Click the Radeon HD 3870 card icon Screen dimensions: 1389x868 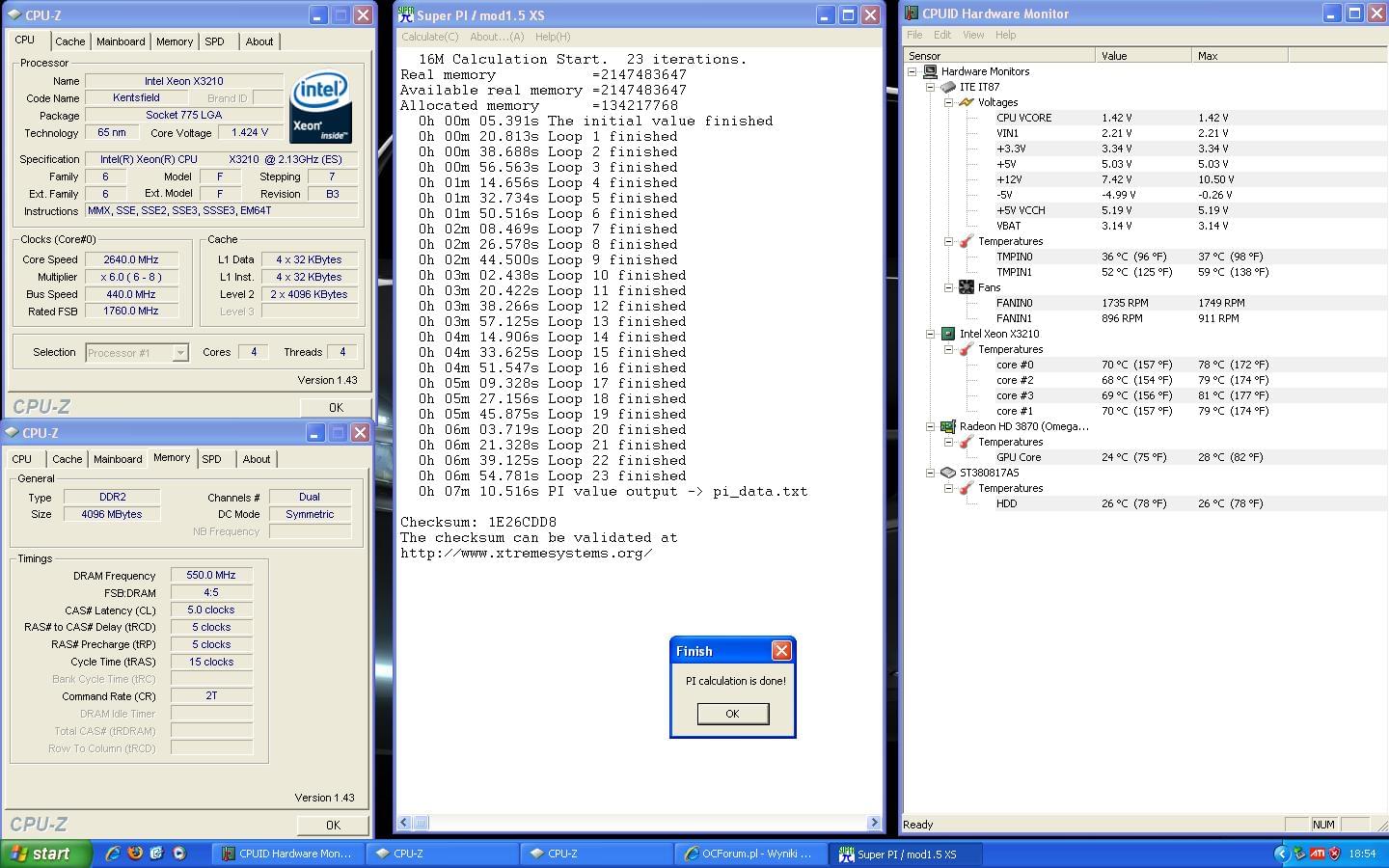click(948, 426)
